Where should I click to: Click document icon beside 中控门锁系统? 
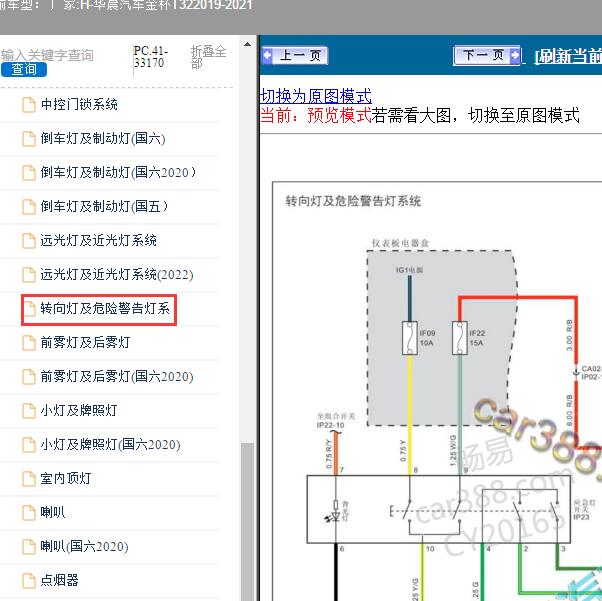pyautogui.click(x=29, y=105)
